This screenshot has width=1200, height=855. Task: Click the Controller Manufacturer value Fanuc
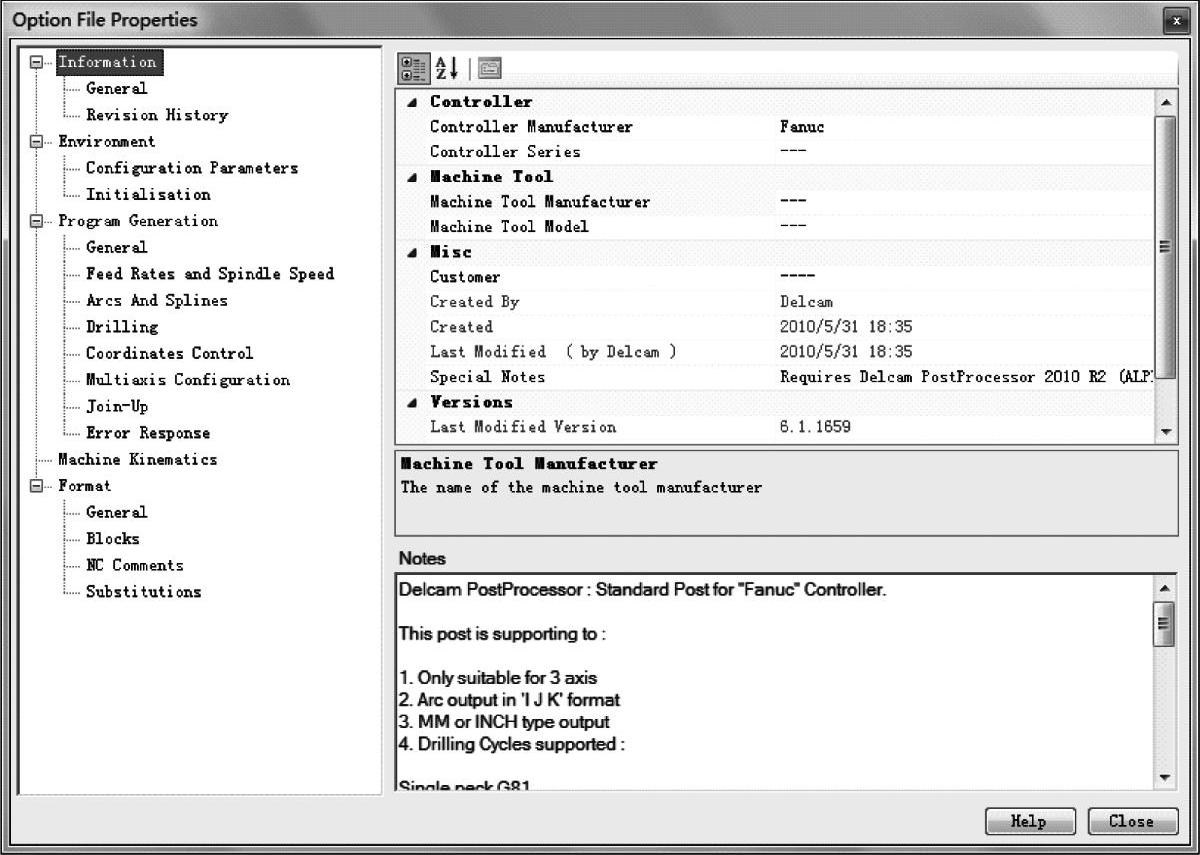(802, 127)
